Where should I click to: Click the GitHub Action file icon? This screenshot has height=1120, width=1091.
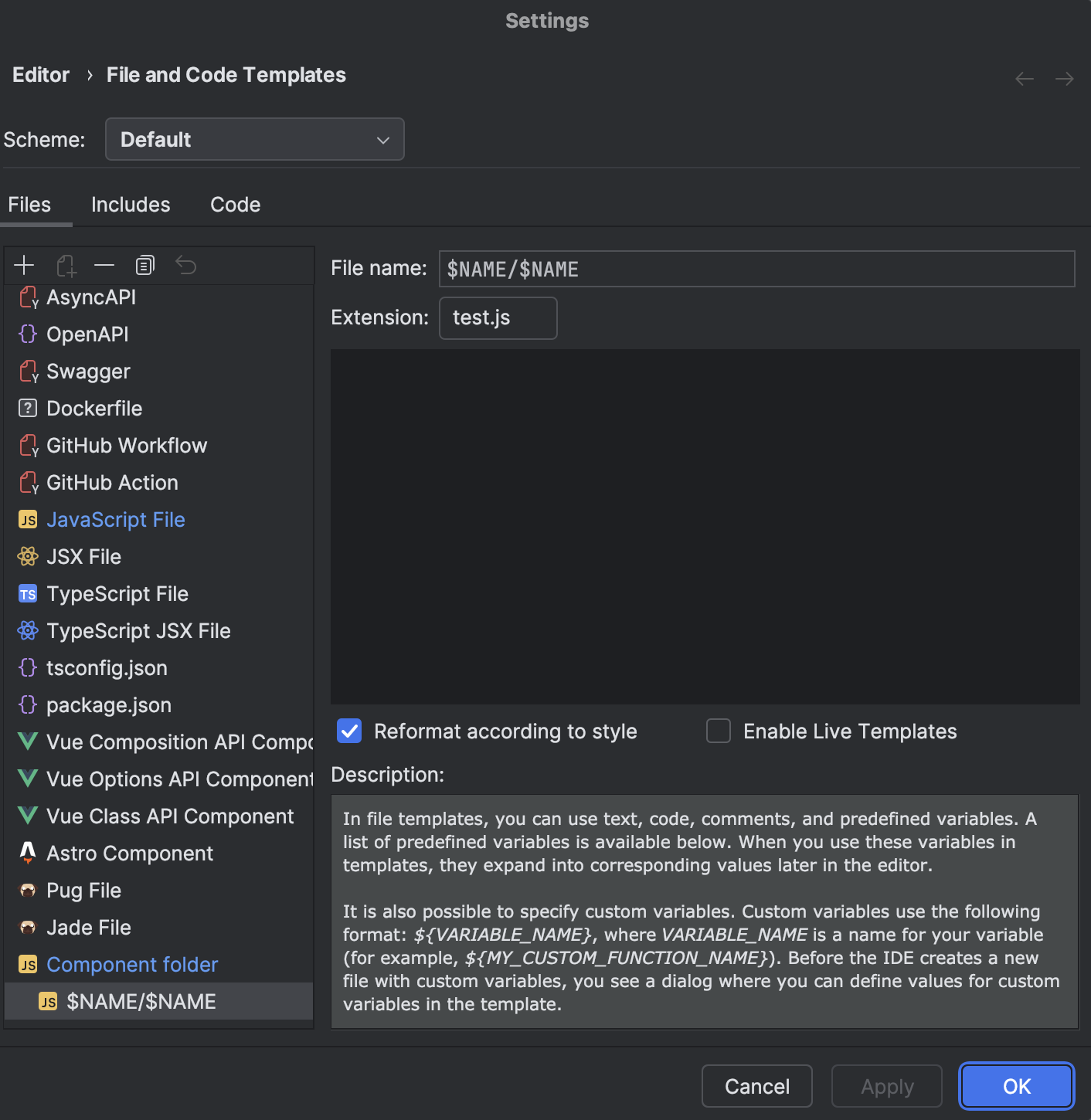pyautogui.click(x=29, y=483)
